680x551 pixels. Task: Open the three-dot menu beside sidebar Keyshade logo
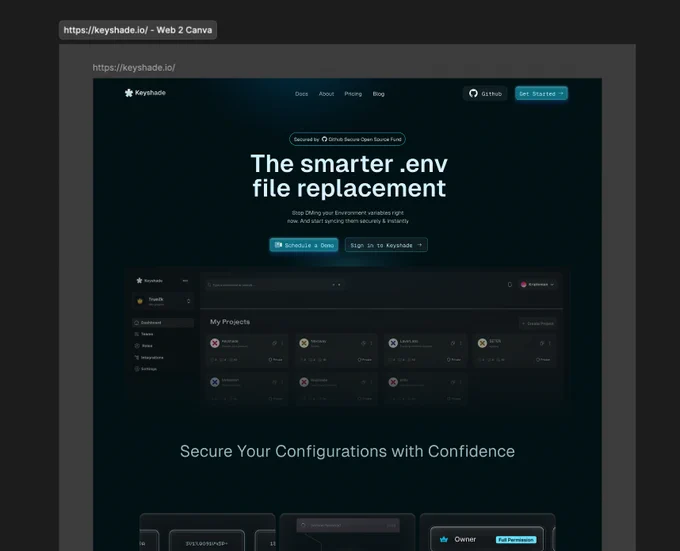tap(185, 280)
